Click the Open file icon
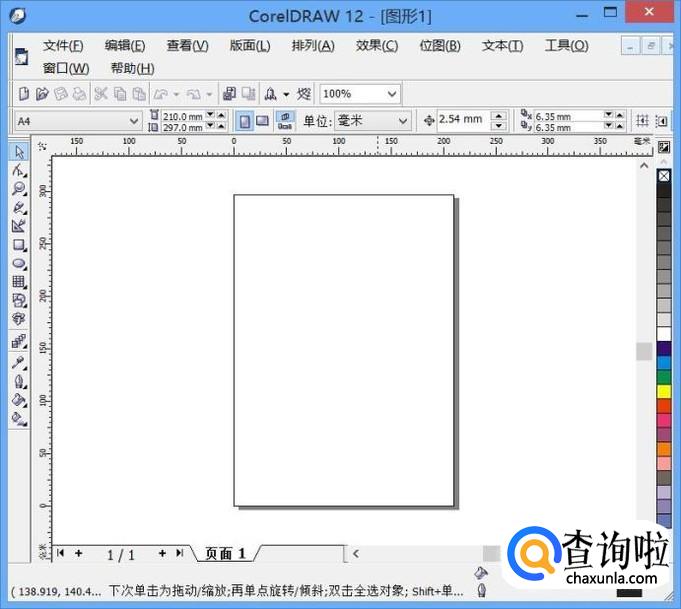This screenshot has width=681, height=609. pos(42,94)
